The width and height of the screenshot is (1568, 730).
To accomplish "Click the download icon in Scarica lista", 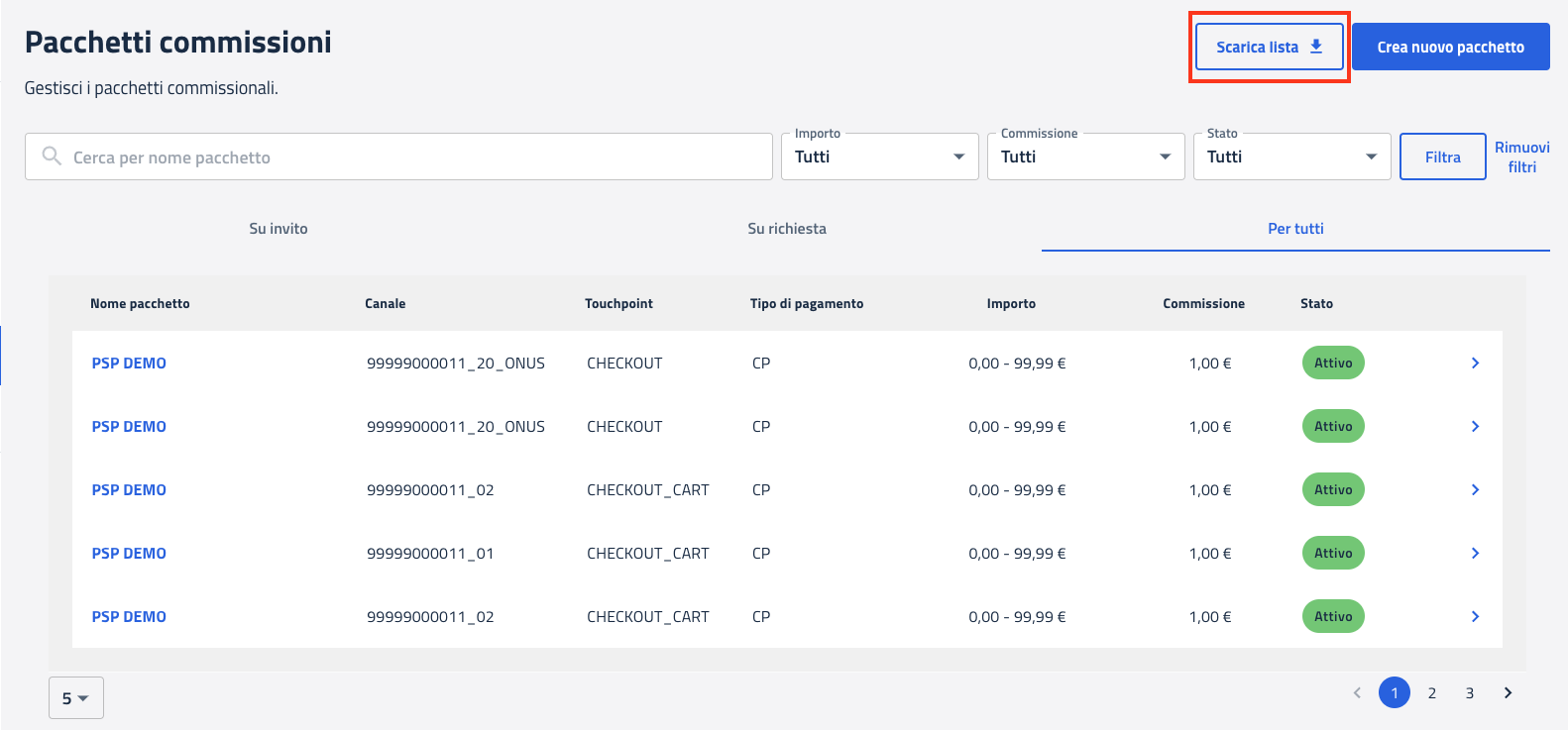I will point(1316,47).
